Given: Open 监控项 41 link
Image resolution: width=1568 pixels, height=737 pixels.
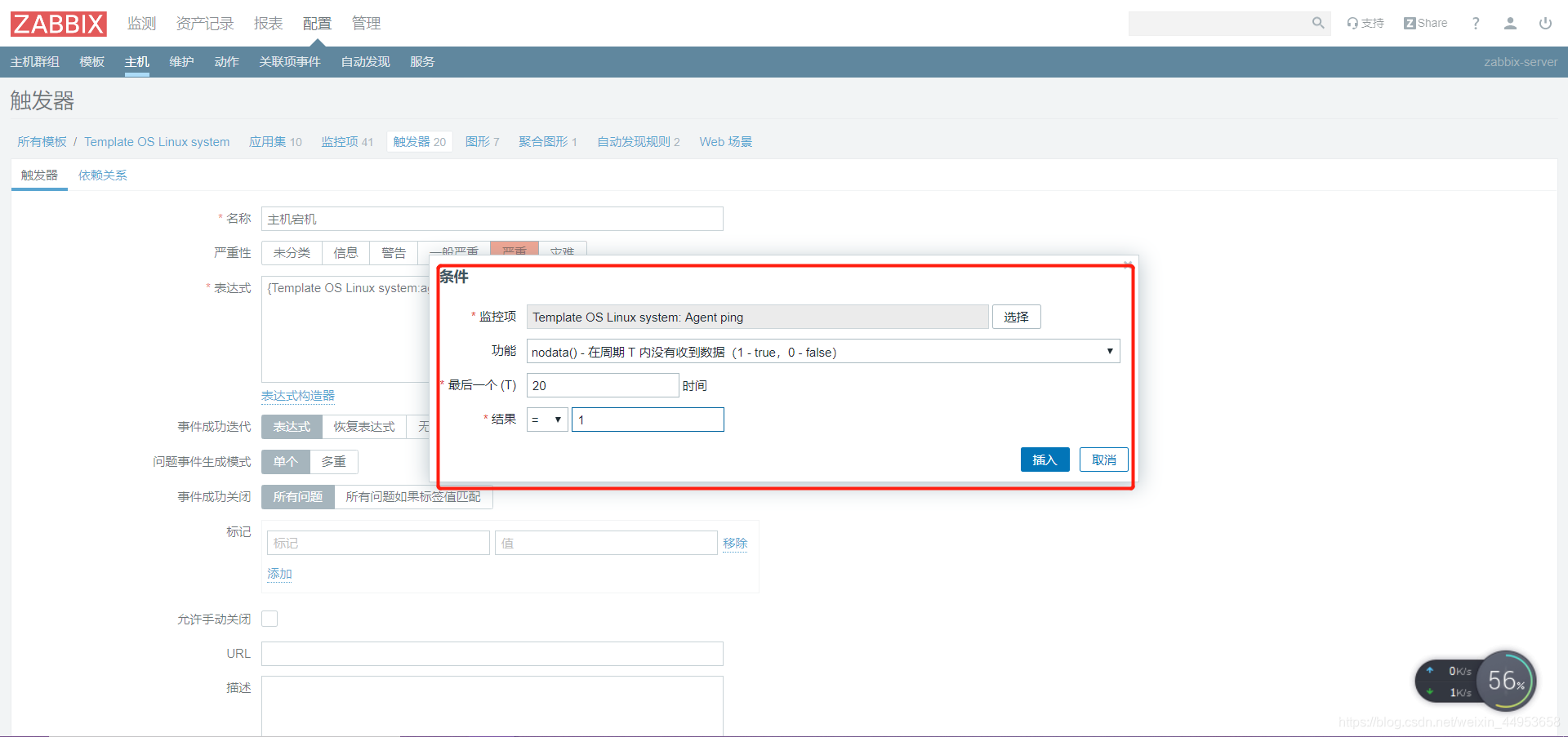Looking at the screenshot, I should [347, 142].
